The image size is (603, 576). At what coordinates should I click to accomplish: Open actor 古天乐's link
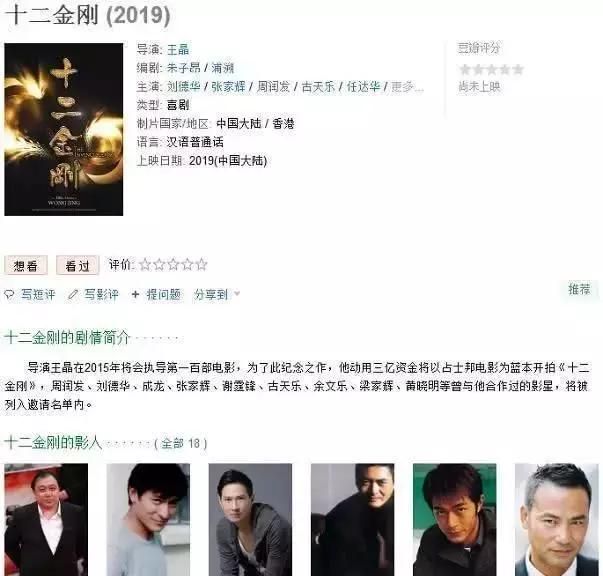pos(318,87)
